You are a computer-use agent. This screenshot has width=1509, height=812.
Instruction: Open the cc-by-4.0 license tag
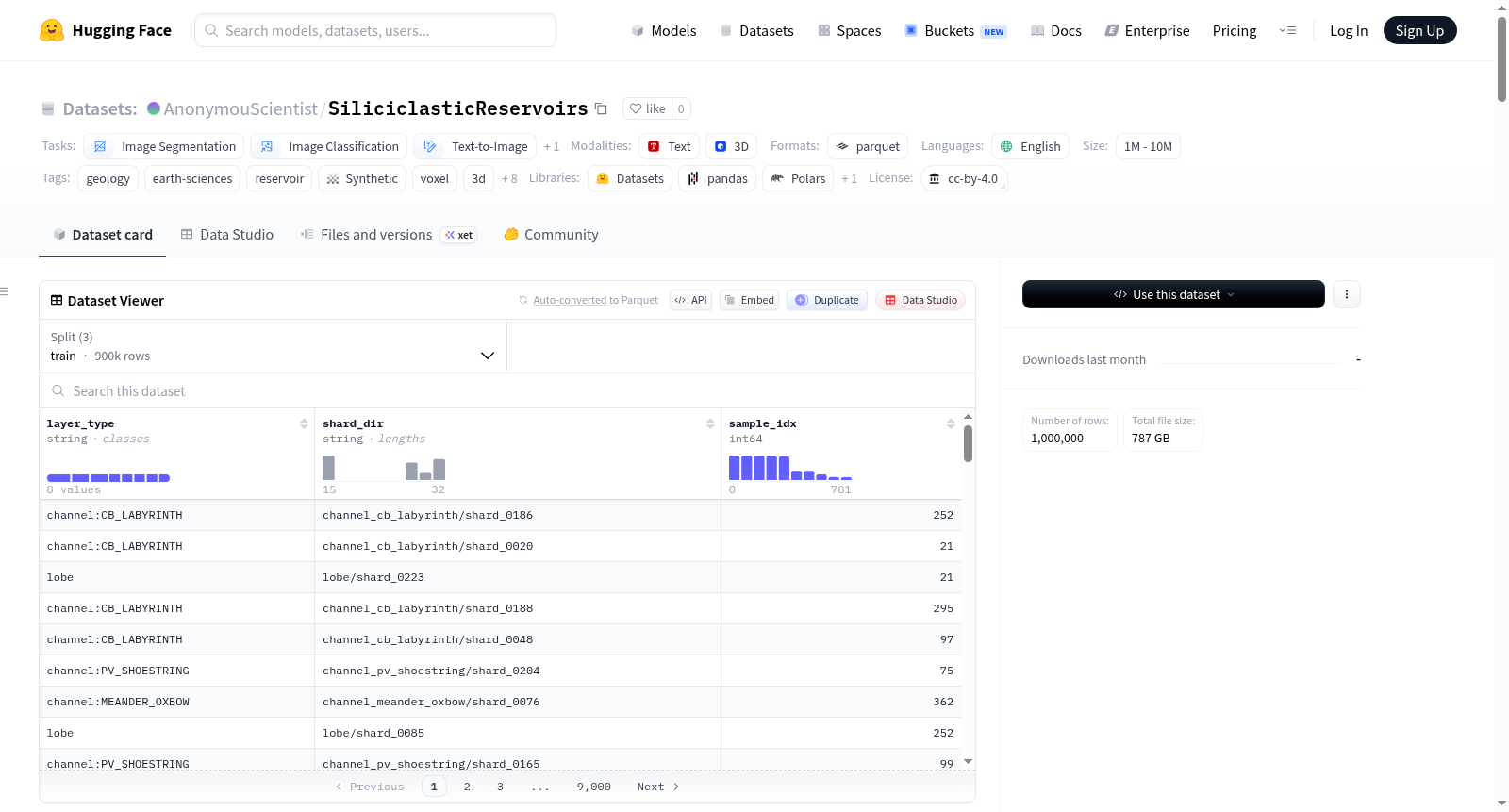(963, 178)
